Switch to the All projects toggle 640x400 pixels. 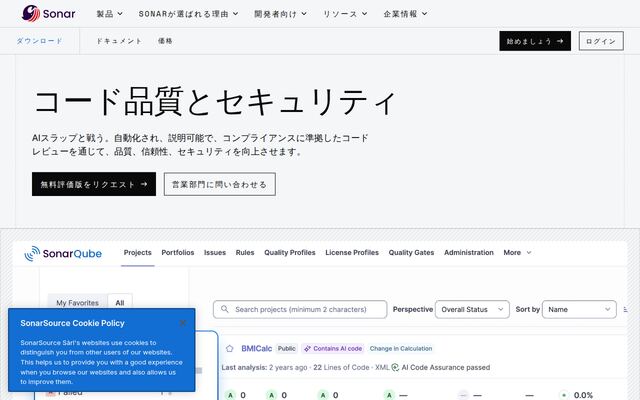pyautogui.click(x=120, y=302)
